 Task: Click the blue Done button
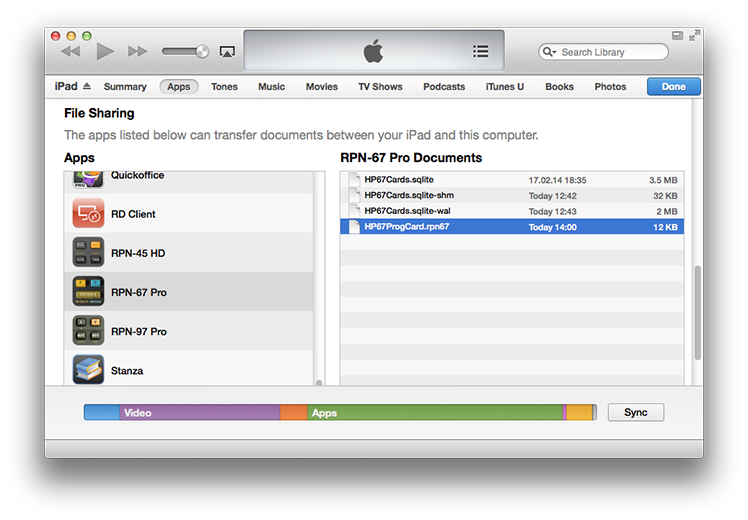click(x=674, y=87)
